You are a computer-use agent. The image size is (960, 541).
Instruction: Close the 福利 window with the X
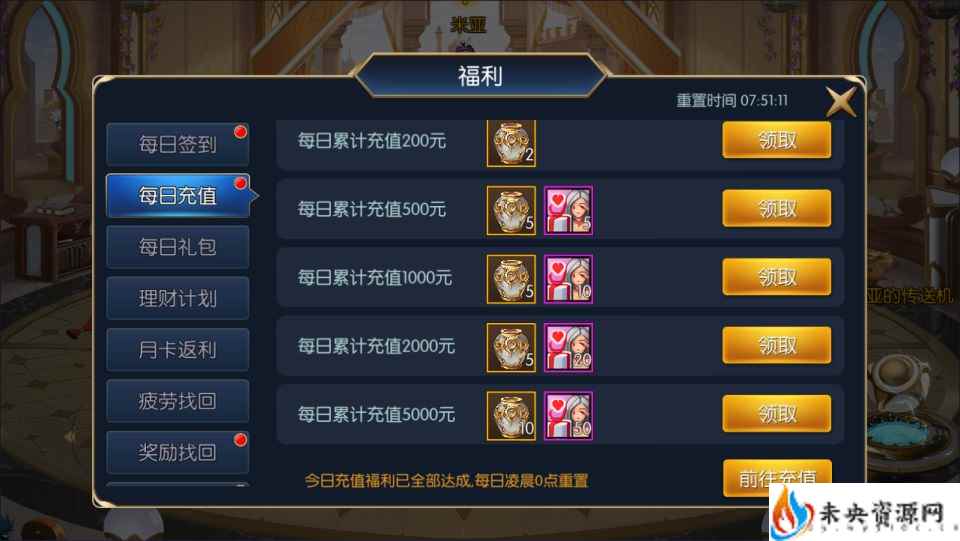pyautogui.click(x=841, y=101)
